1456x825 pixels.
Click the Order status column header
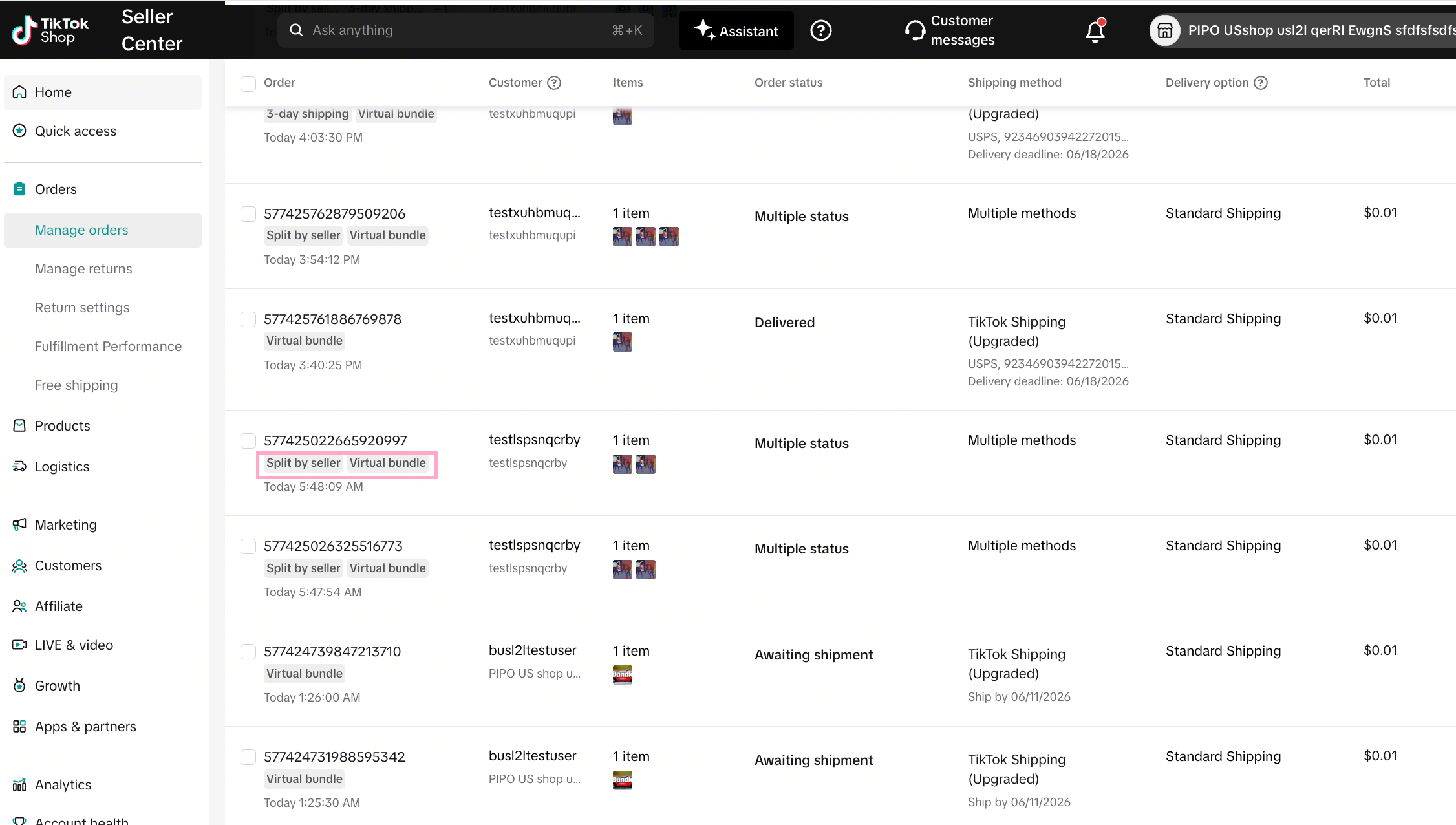[788, 83]
